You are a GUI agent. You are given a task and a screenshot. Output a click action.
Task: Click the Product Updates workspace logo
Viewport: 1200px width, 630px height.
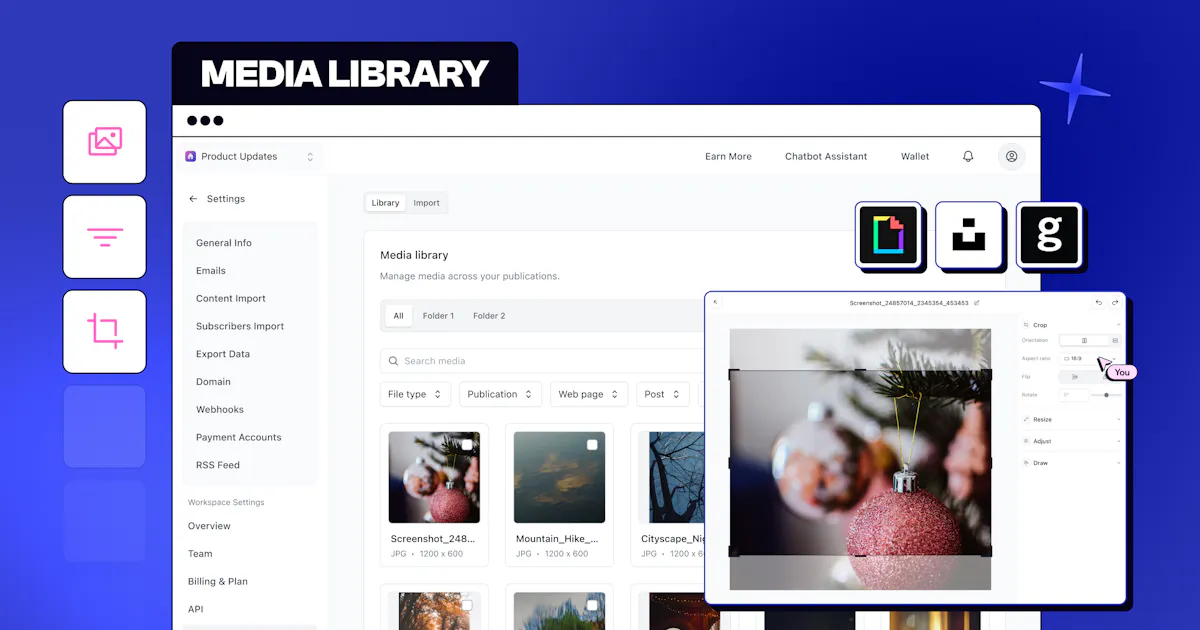(x=190, y=156)
